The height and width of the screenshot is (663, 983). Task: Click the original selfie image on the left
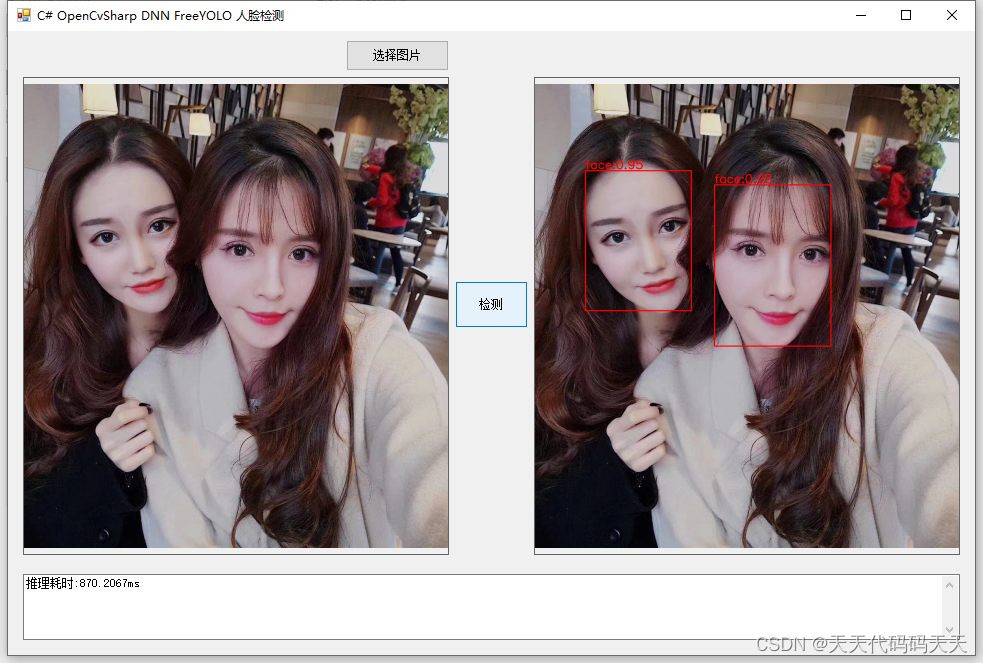click(235, 315)
